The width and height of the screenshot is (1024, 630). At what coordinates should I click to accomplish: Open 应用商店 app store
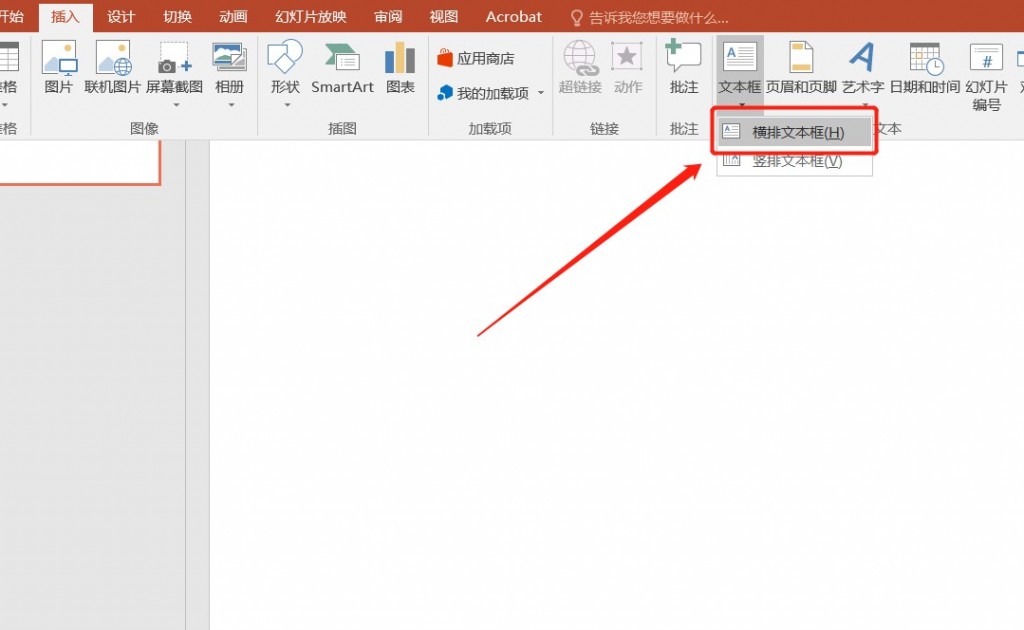476,59
